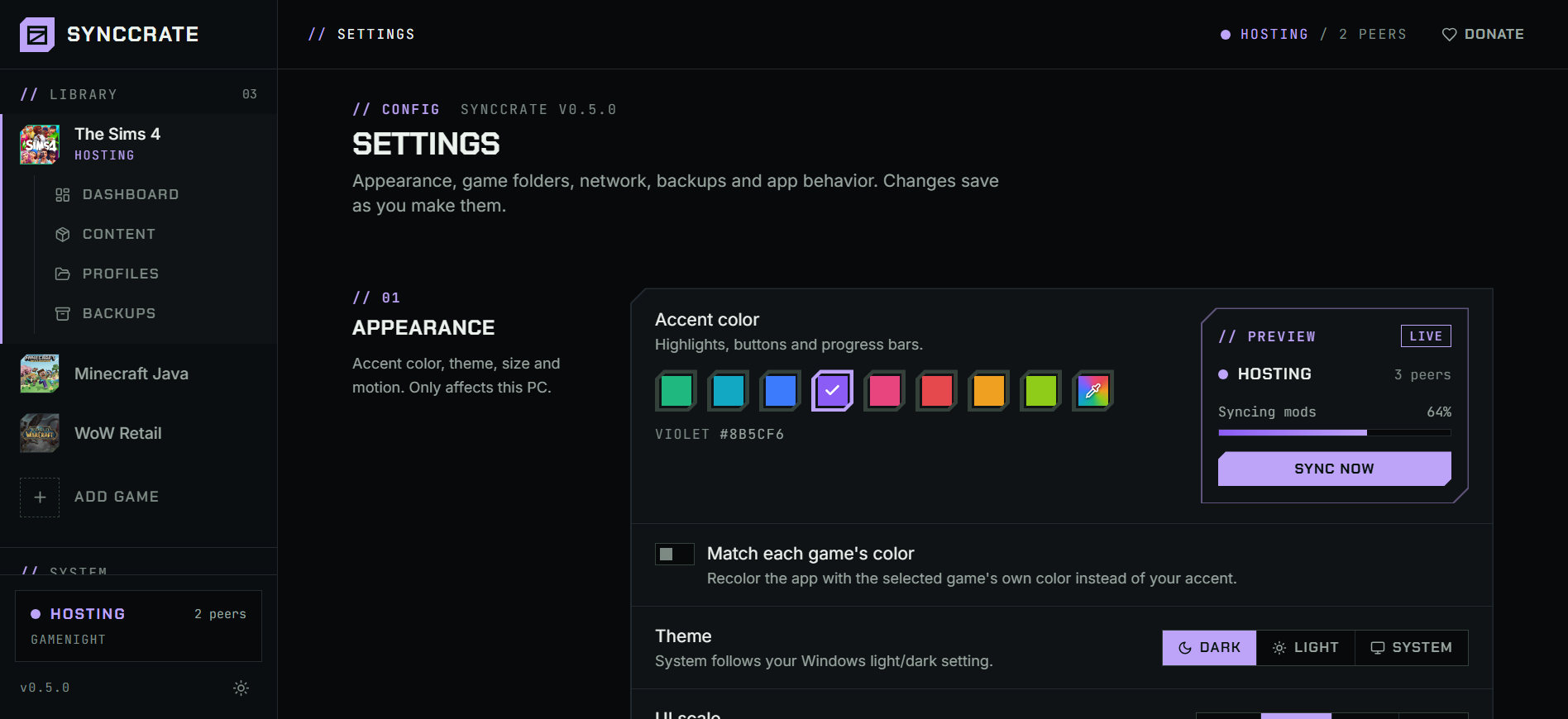The width and height of the screenshot is (1568, 719).
Task: Click the SYNCCRATE V0.5.0 config label
Action: [x=538, y=110]
